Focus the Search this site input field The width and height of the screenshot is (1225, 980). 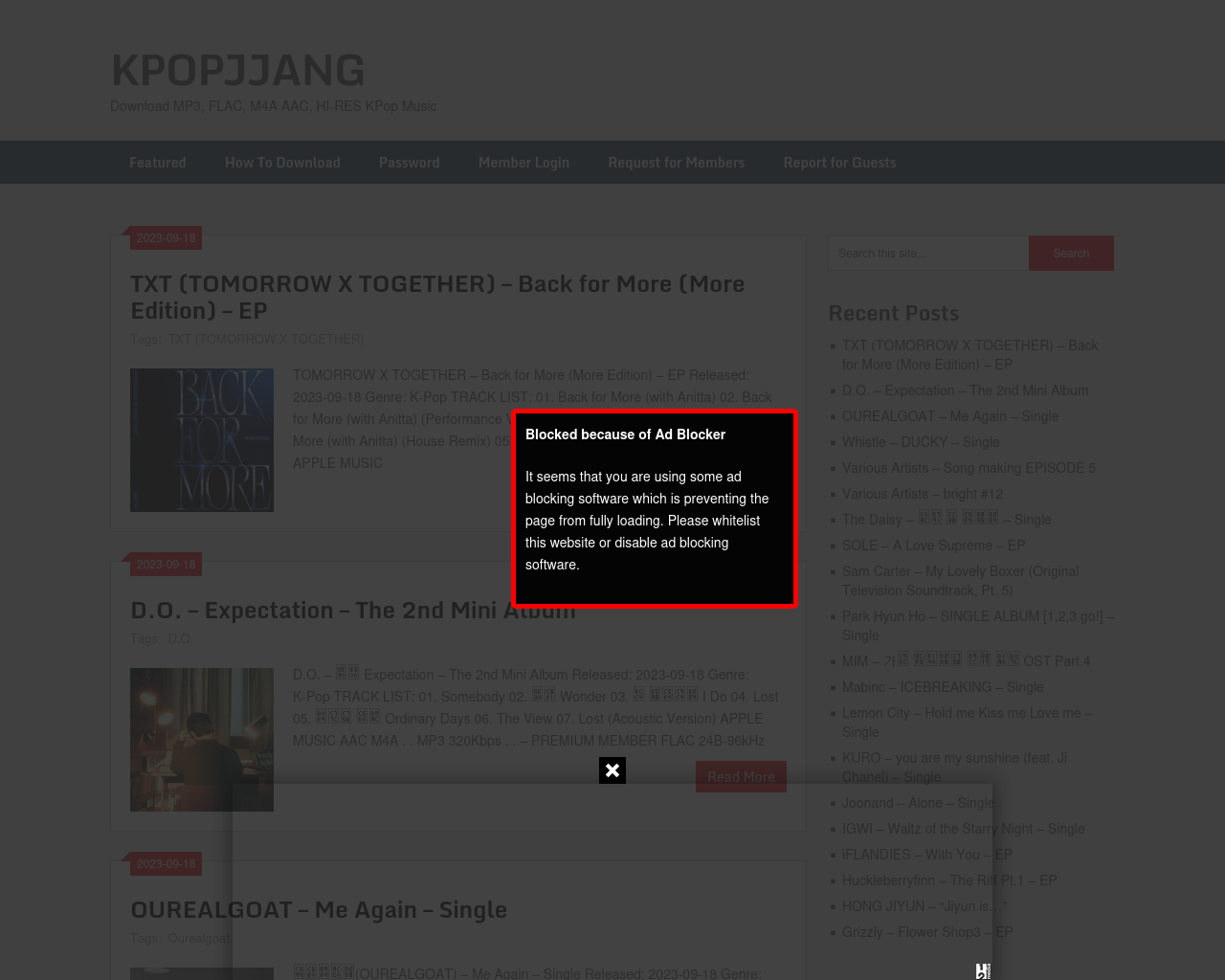click(x=928, y=253)
